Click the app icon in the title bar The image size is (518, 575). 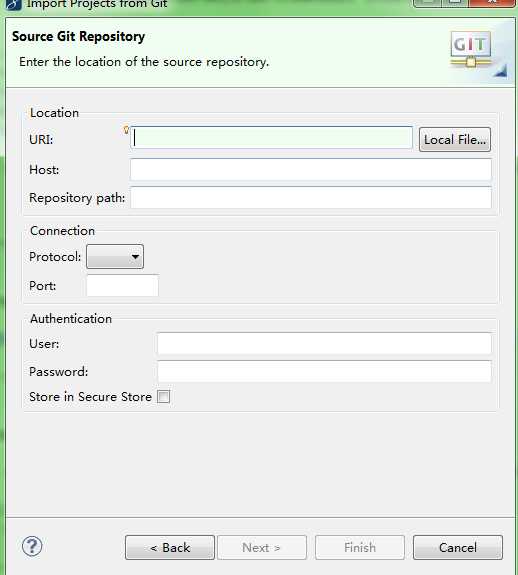[13, 4]
